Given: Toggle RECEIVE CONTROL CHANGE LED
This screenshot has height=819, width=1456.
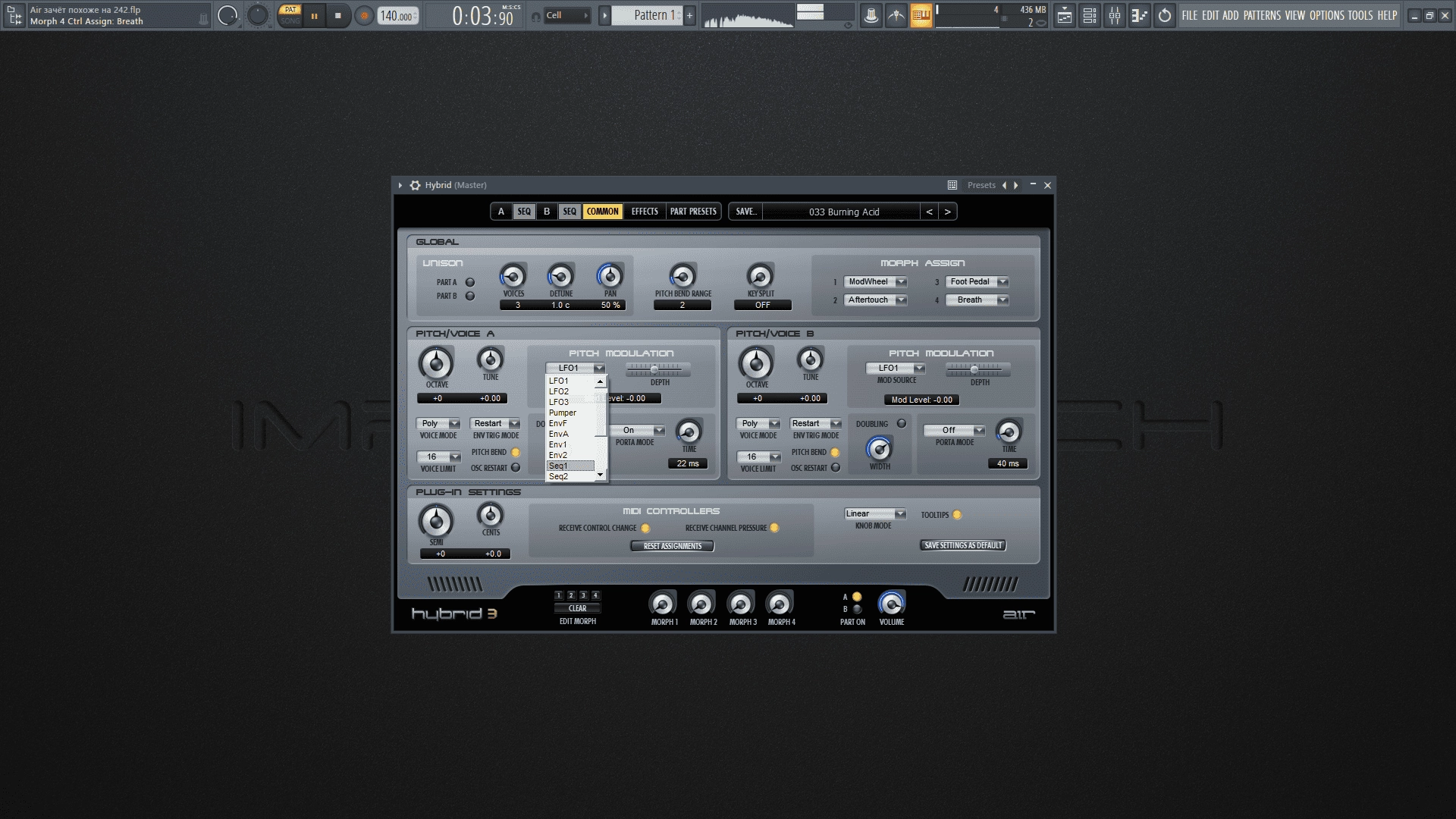Looking at the screenshot, I should (646, 529).
